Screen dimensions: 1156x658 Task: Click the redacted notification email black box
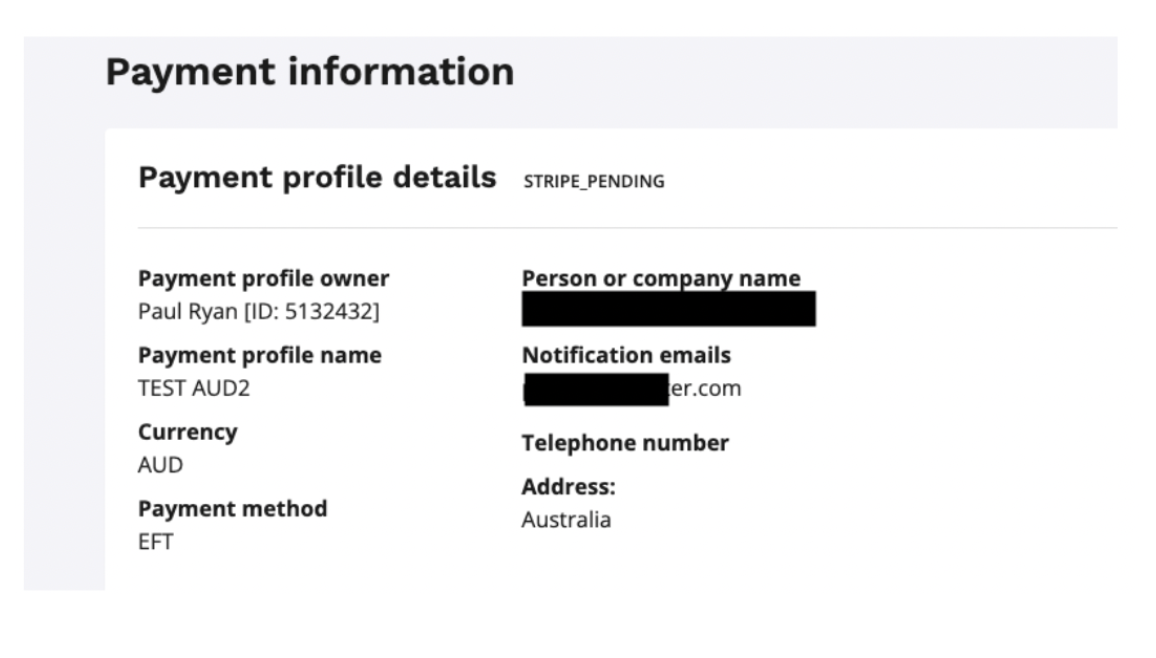[x=596, y=389]
